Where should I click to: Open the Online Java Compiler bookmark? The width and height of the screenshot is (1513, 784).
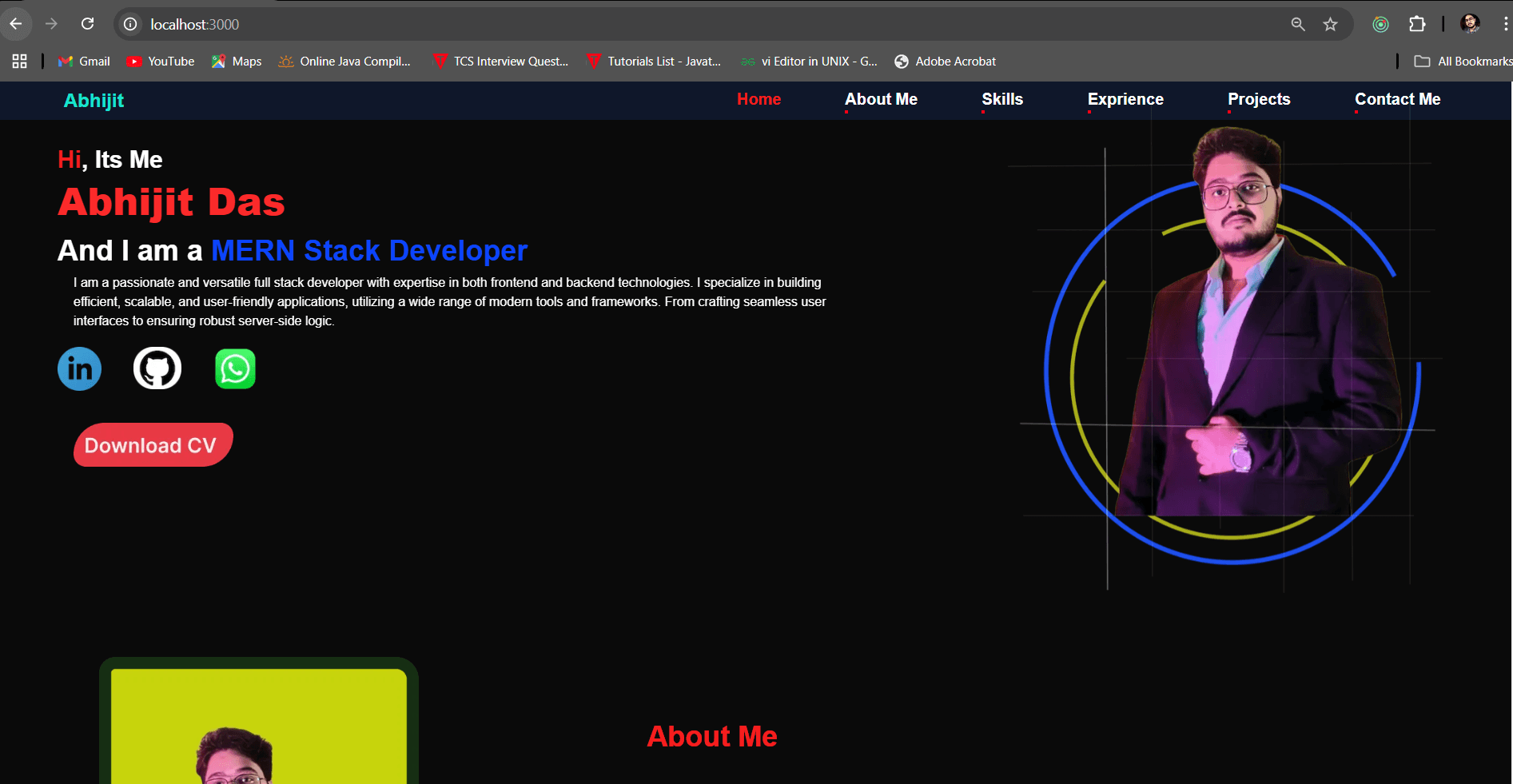(x=344, y=62)
